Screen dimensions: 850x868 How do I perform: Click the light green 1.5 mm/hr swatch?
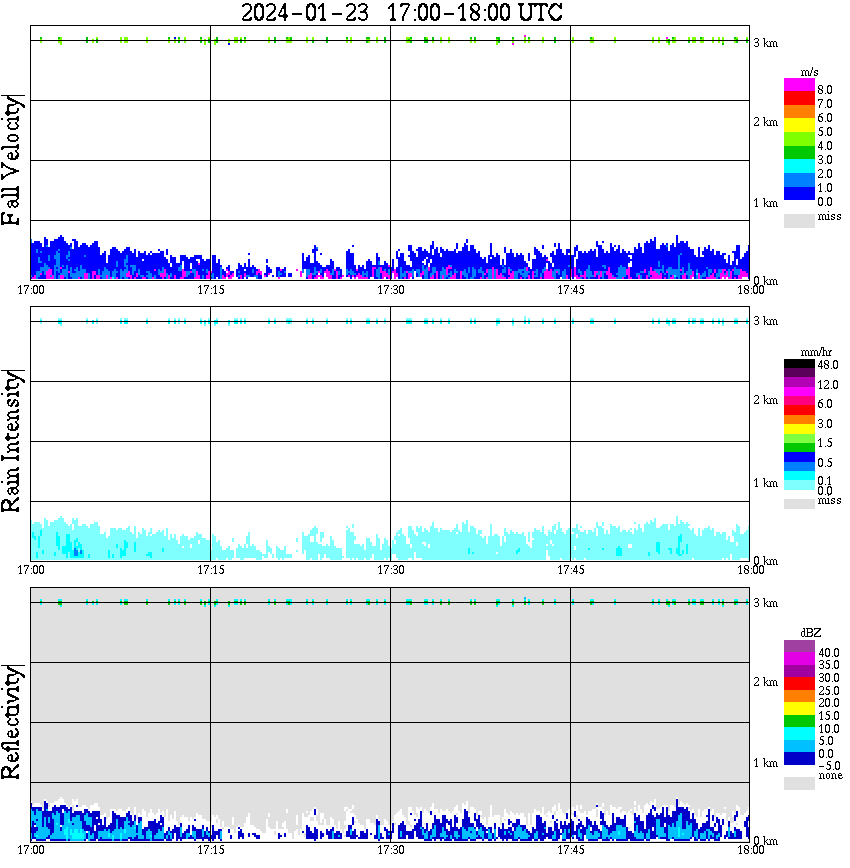pos(799,438)
